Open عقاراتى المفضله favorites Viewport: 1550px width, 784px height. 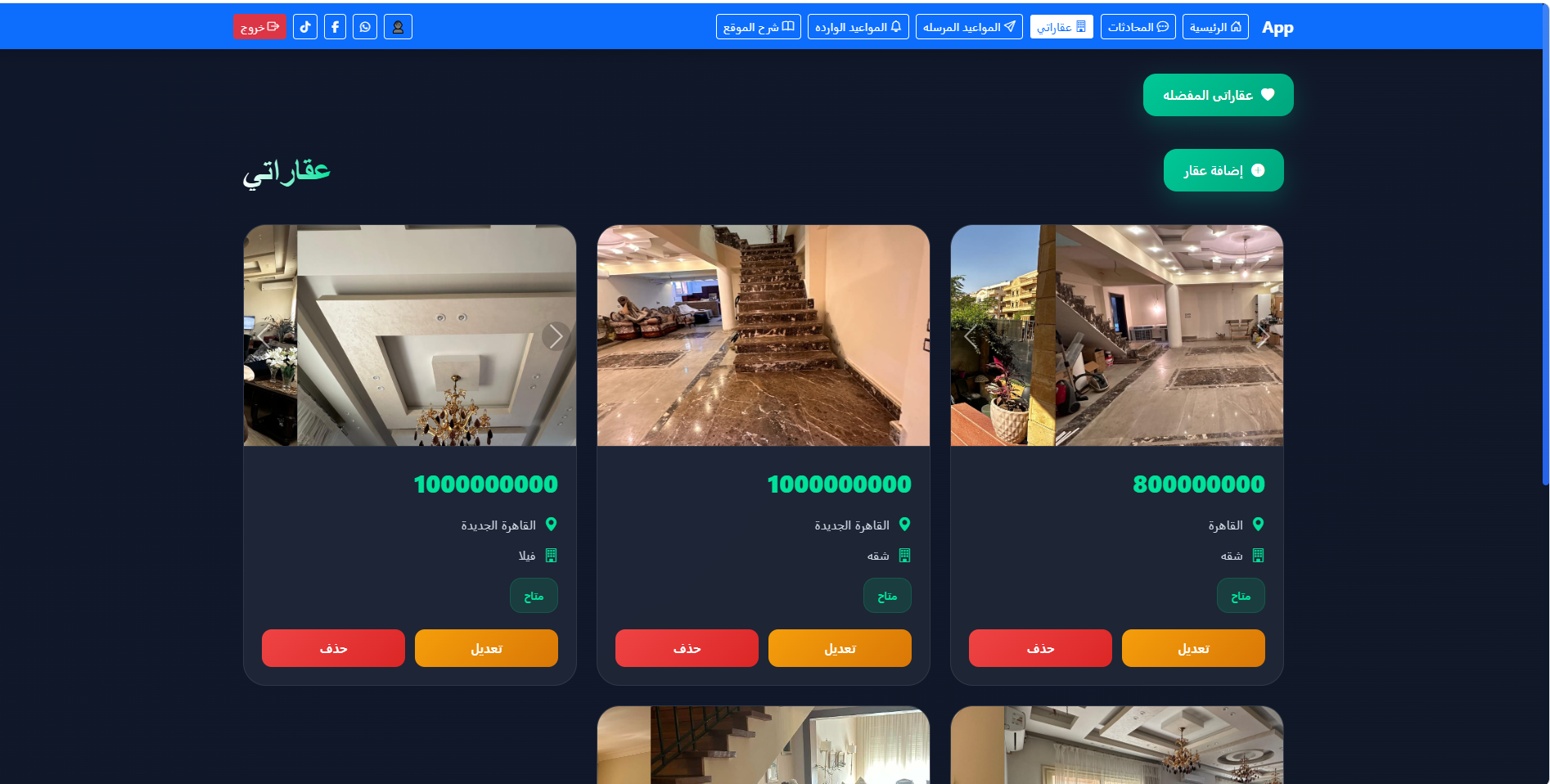click(1219, 95)
